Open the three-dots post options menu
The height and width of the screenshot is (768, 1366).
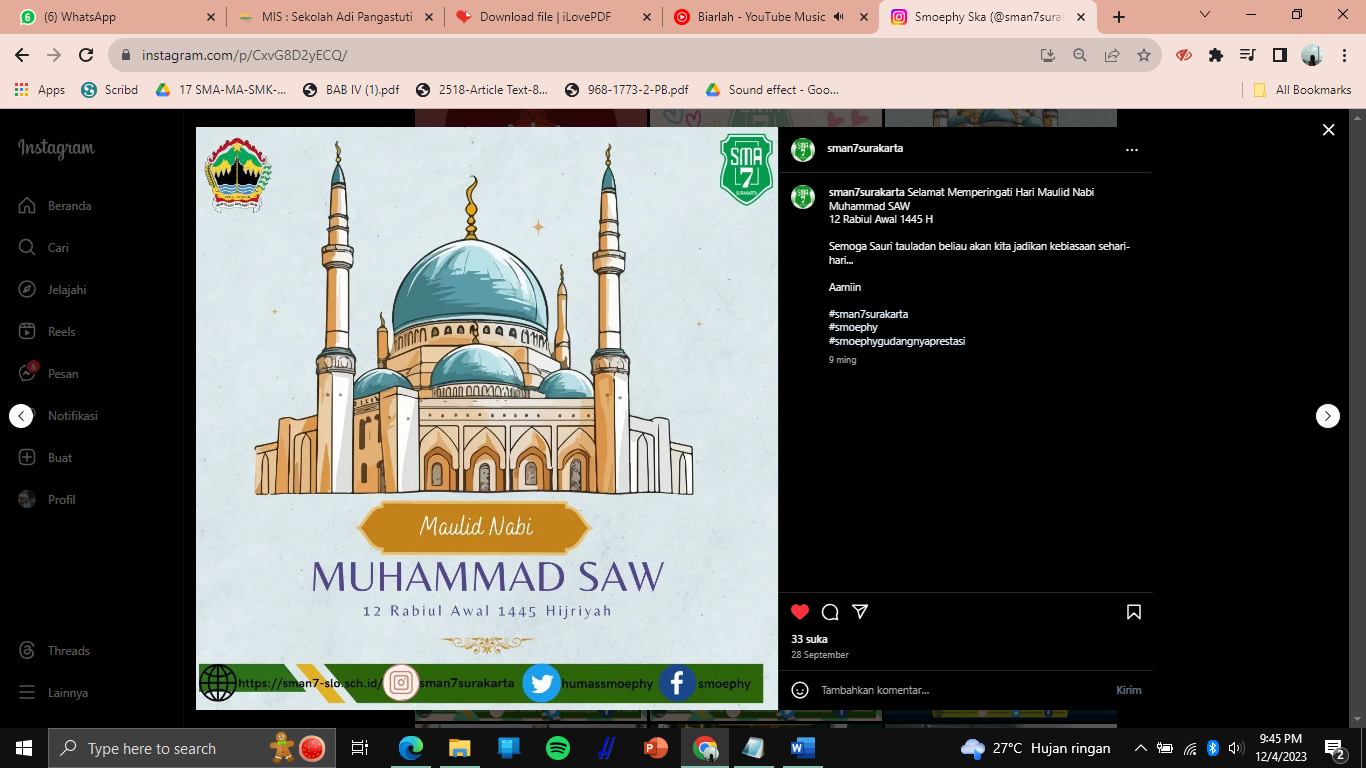(x=1131, y=150)
